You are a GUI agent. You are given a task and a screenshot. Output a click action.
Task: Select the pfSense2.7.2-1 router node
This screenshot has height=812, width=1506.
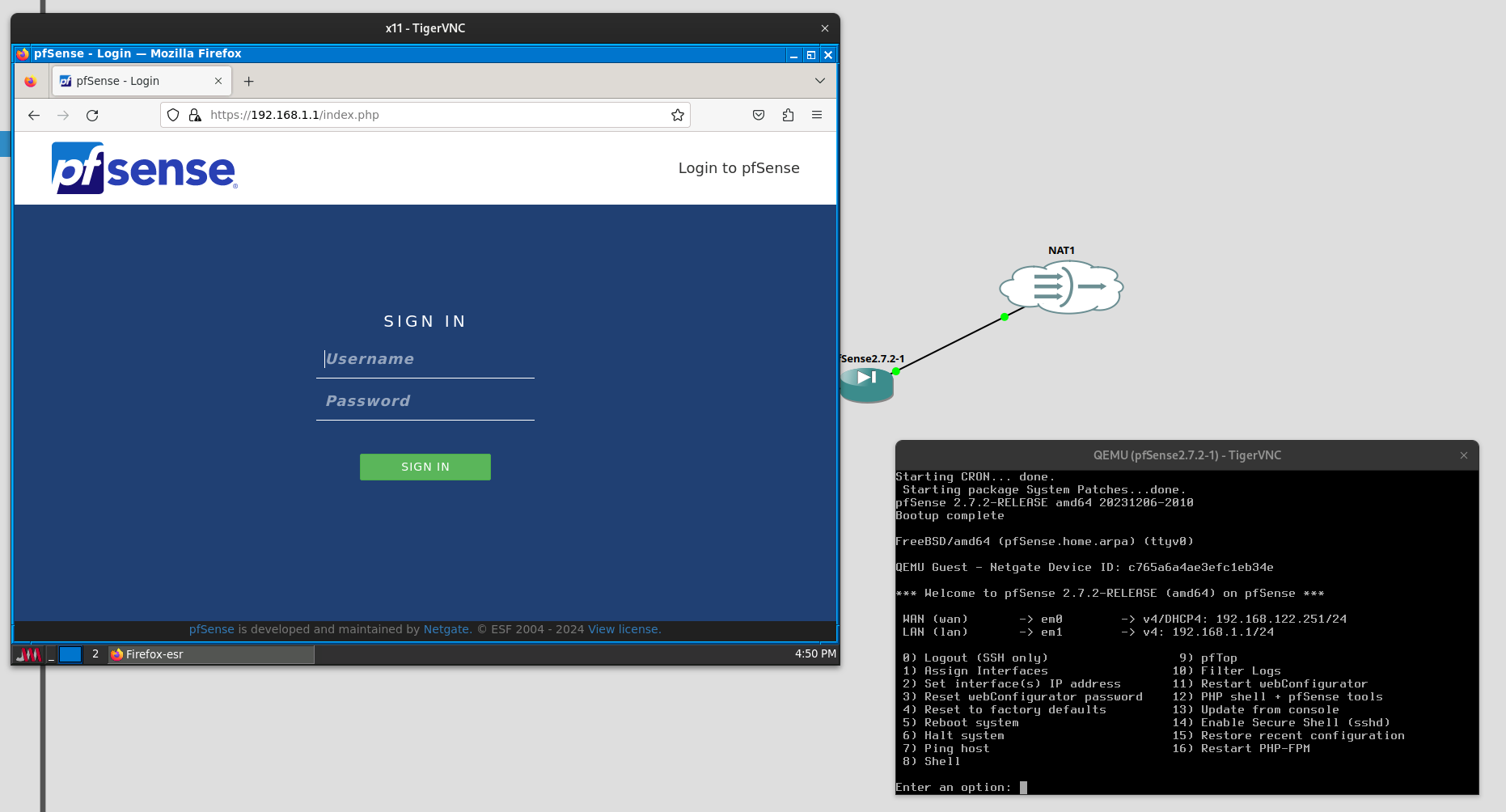[x=866, y=384]
